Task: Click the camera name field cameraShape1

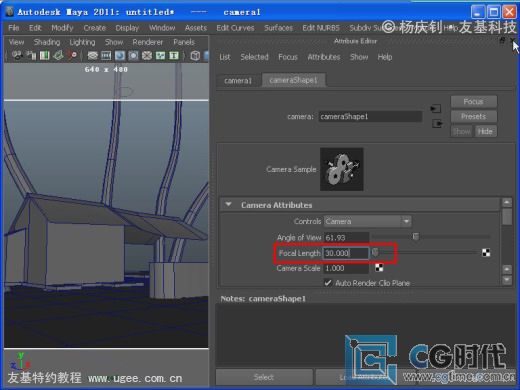Action: pos(370,116)
